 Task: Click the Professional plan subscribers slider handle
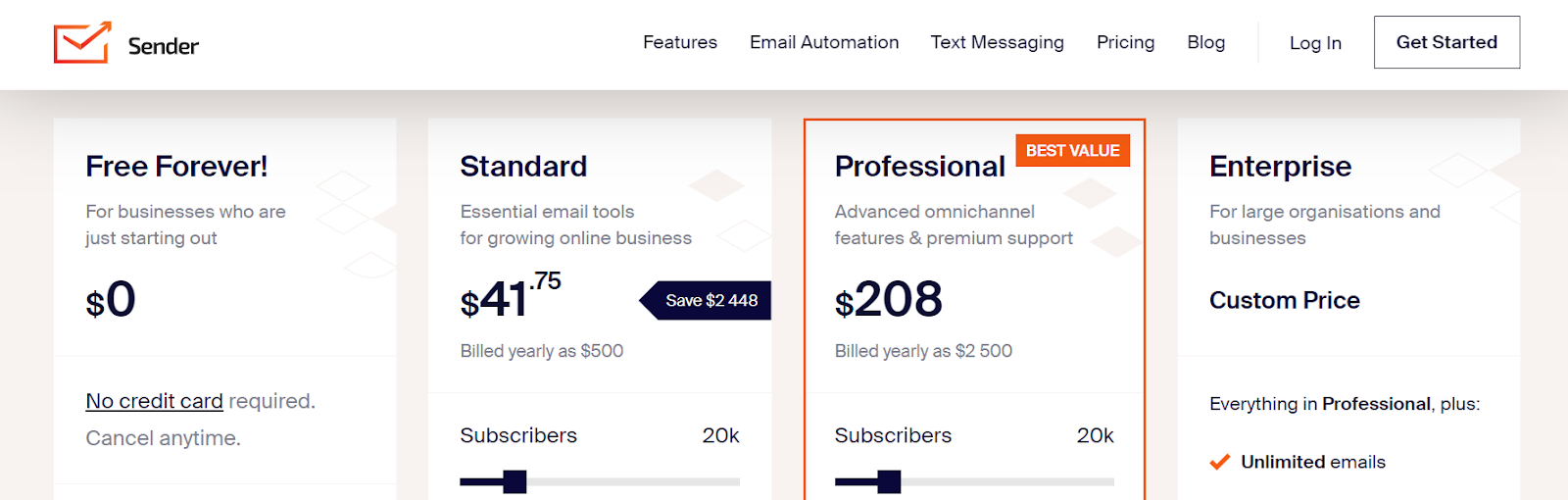pos(889,481)
